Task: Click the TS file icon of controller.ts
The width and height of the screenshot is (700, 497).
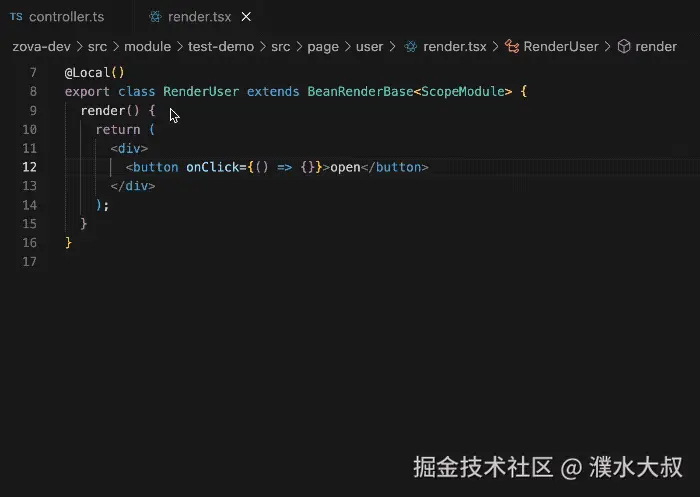Action: click(x=16, y=17)
